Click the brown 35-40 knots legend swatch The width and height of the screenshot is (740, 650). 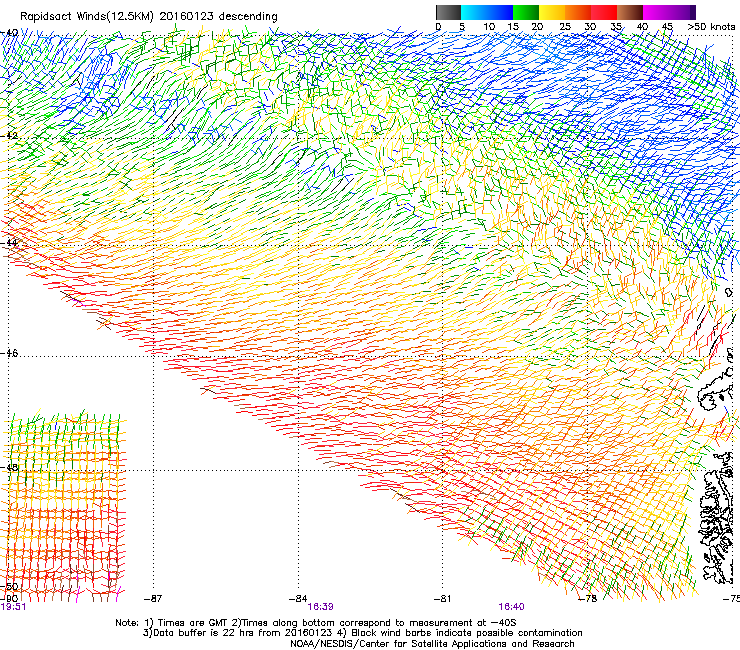(631, 12)
